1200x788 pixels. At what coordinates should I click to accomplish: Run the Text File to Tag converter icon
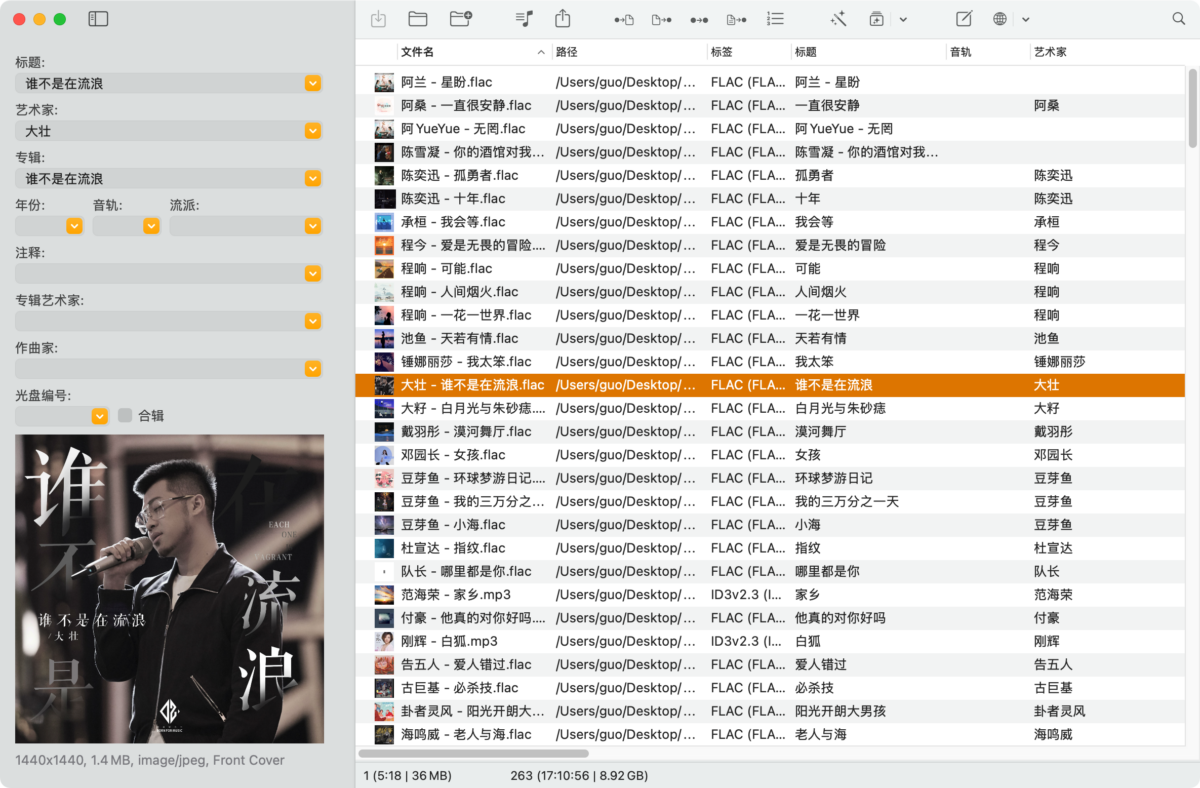(x=737, y=19)
